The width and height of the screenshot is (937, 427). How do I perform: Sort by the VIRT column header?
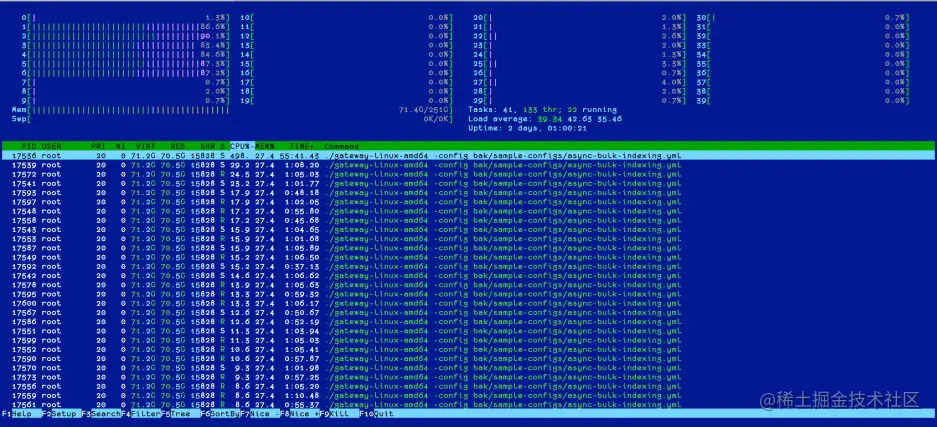(x=145, y=146)
